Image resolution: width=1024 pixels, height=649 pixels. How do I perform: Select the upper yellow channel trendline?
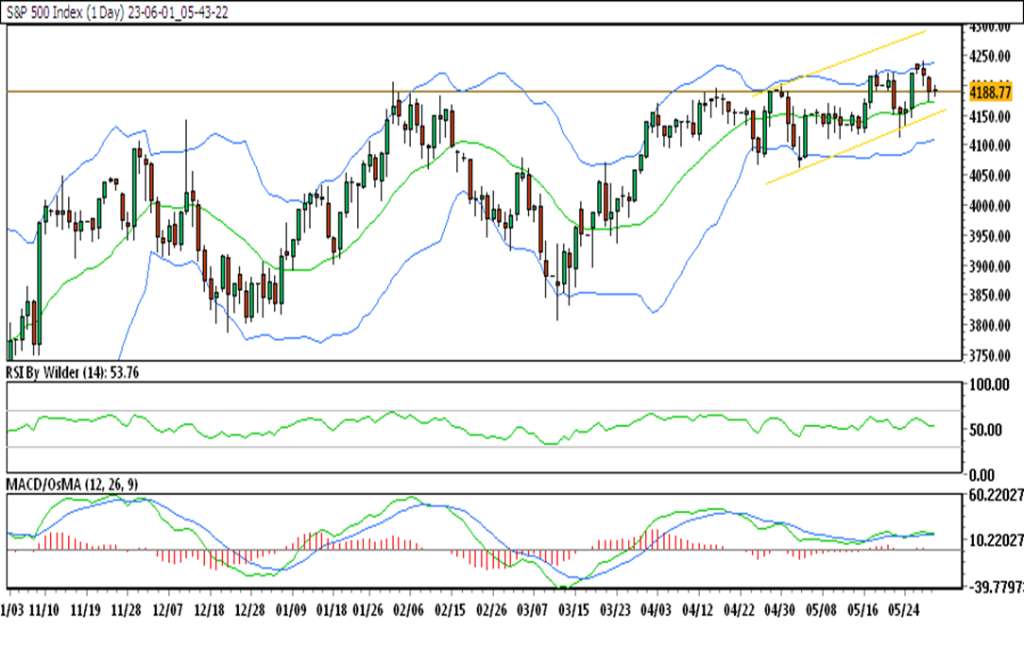(x=839, y=63)
